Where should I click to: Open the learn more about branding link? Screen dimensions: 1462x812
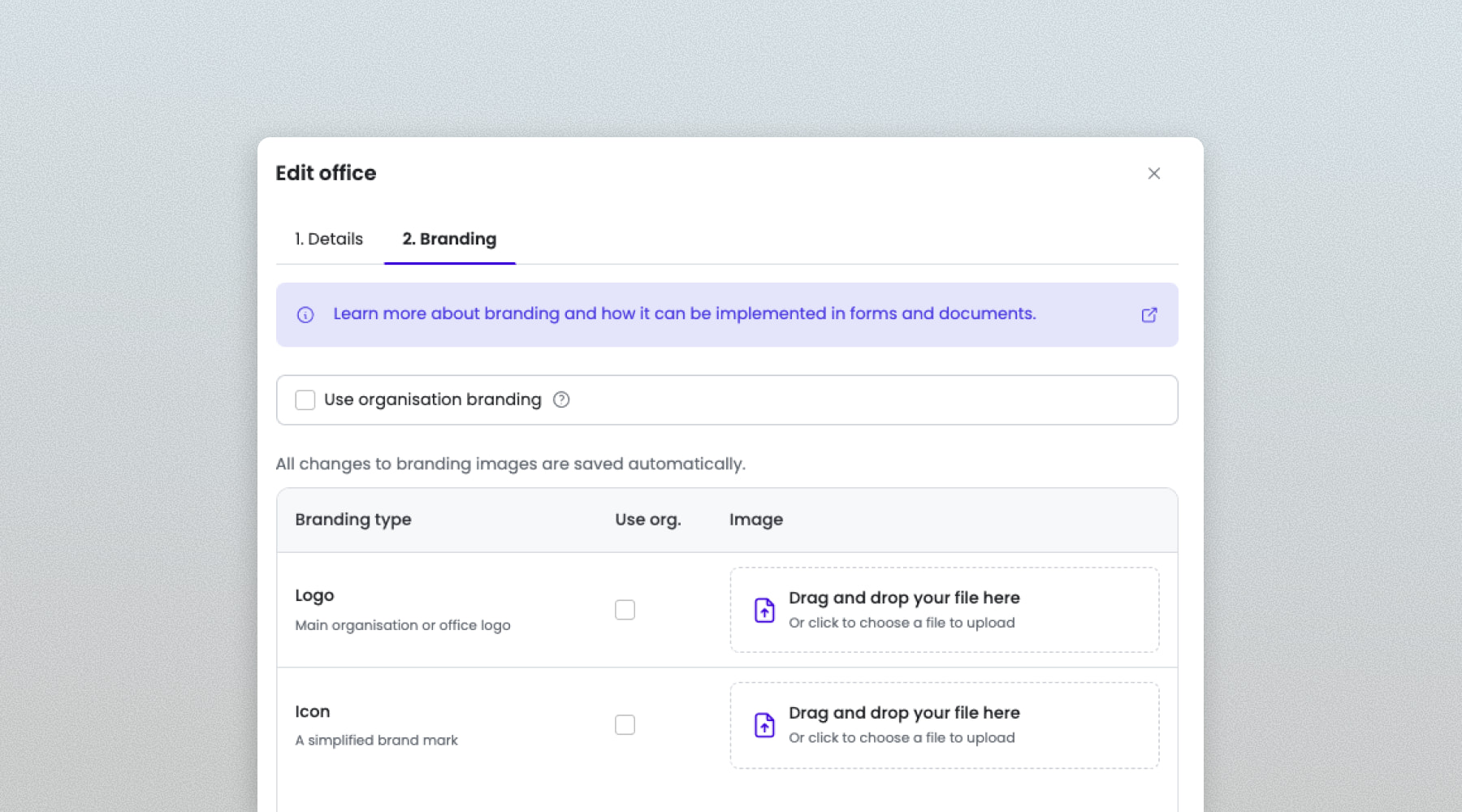pos(684,314)
